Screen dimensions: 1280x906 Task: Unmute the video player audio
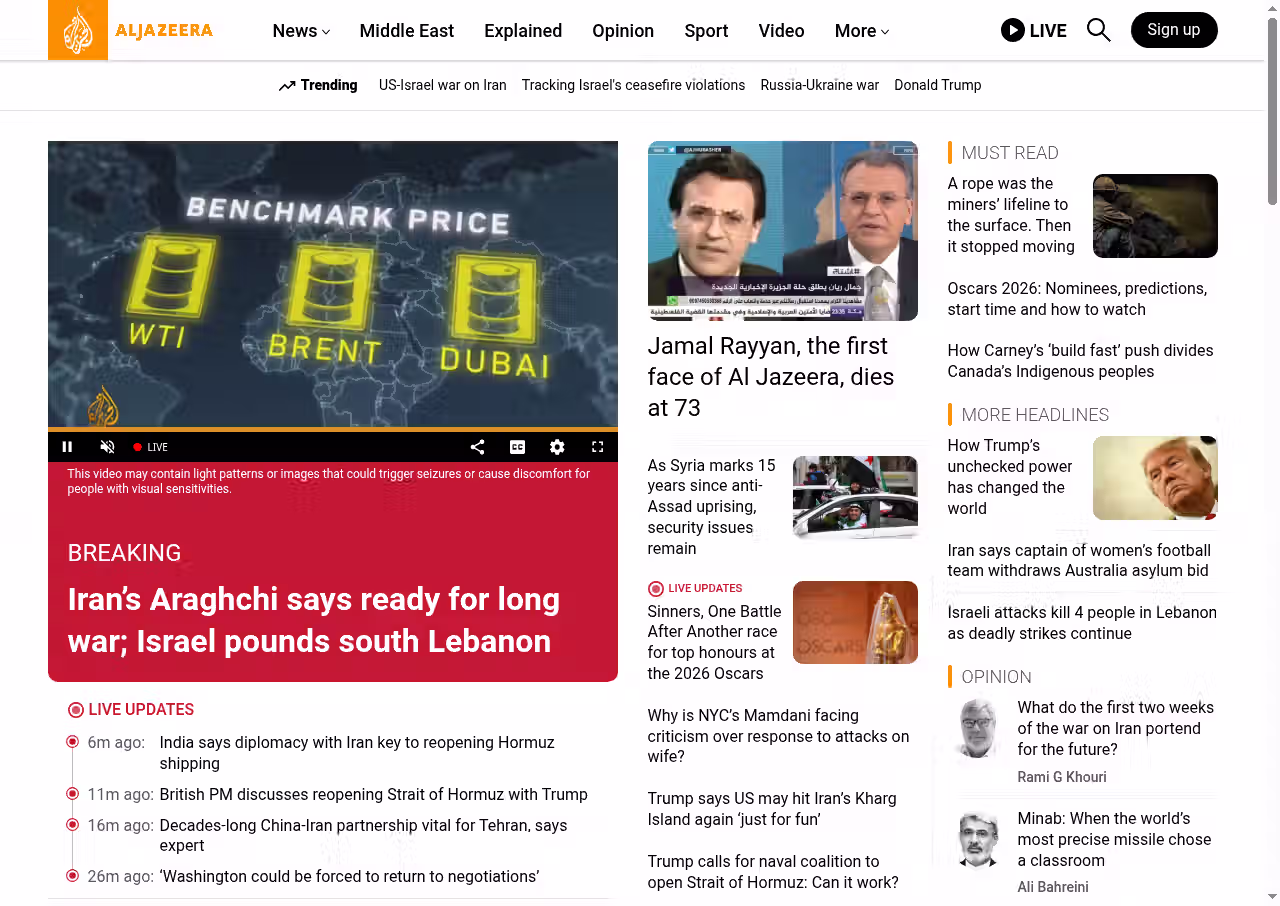point(108,447)
